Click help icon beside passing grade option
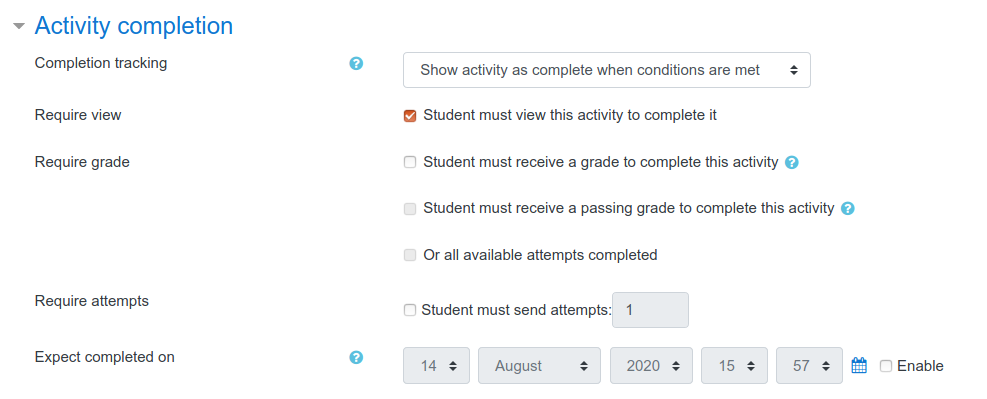987x399 pixels. pyautogui.click(x=848, y=208)
